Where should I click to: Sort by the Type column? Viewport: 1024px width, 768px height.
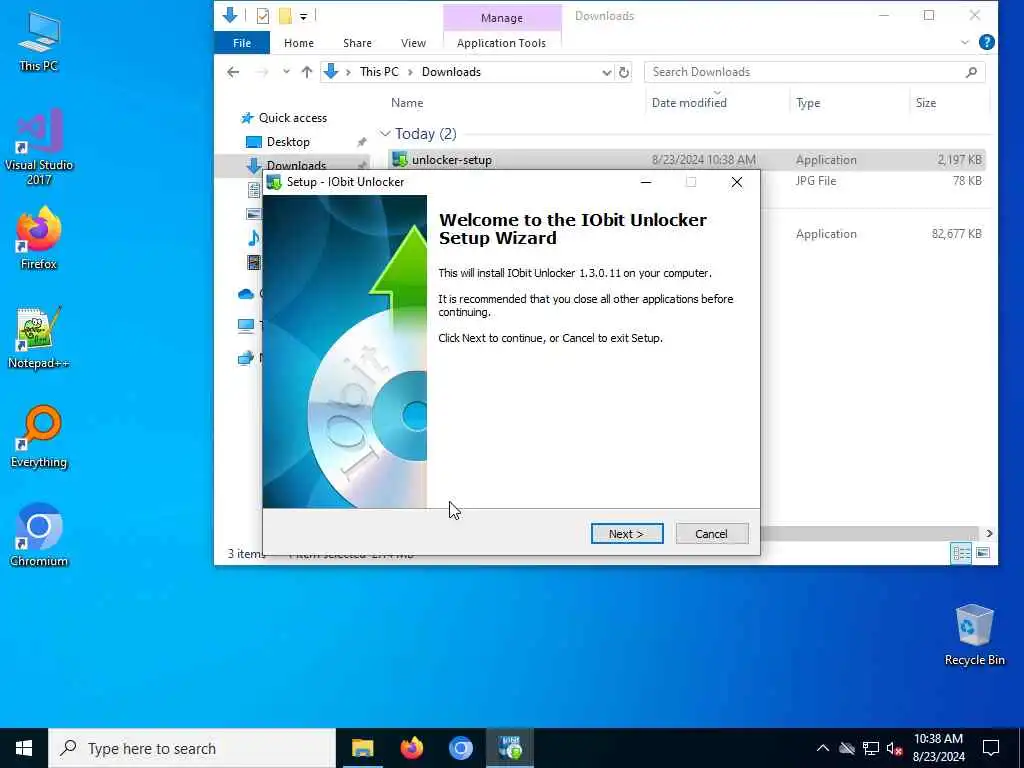click(x=808, y=103)
